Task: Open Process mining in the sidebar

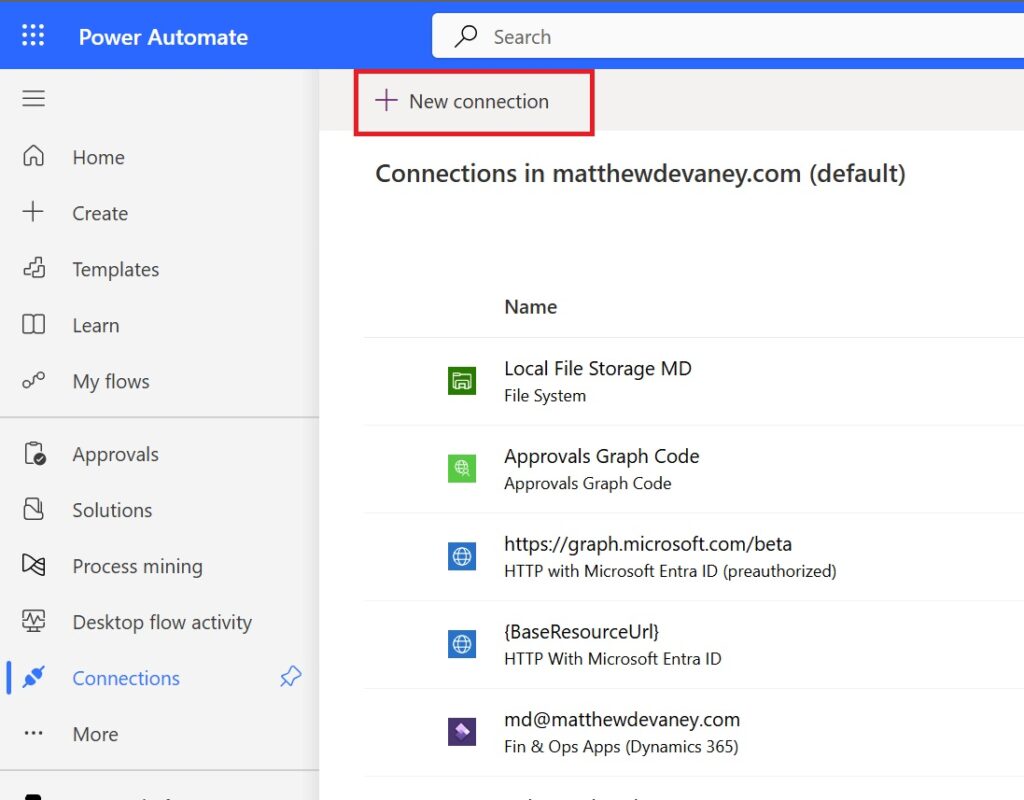Action: [x=138, y=566]
